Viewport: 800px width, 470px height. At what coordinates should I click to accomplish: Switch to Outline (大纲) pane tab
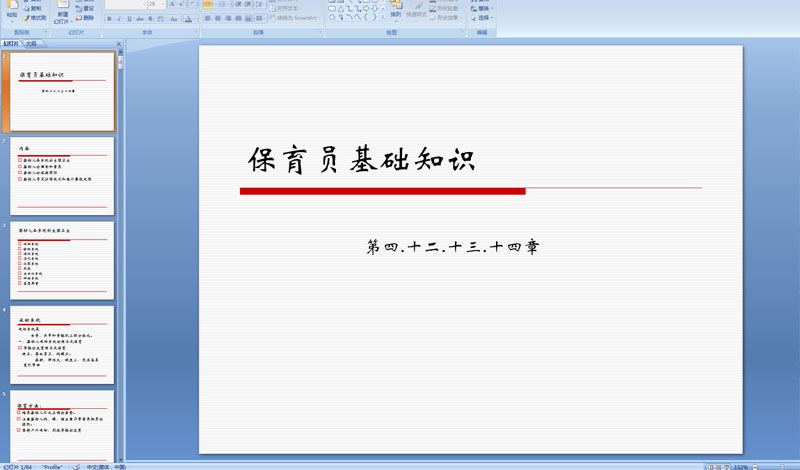32,43
